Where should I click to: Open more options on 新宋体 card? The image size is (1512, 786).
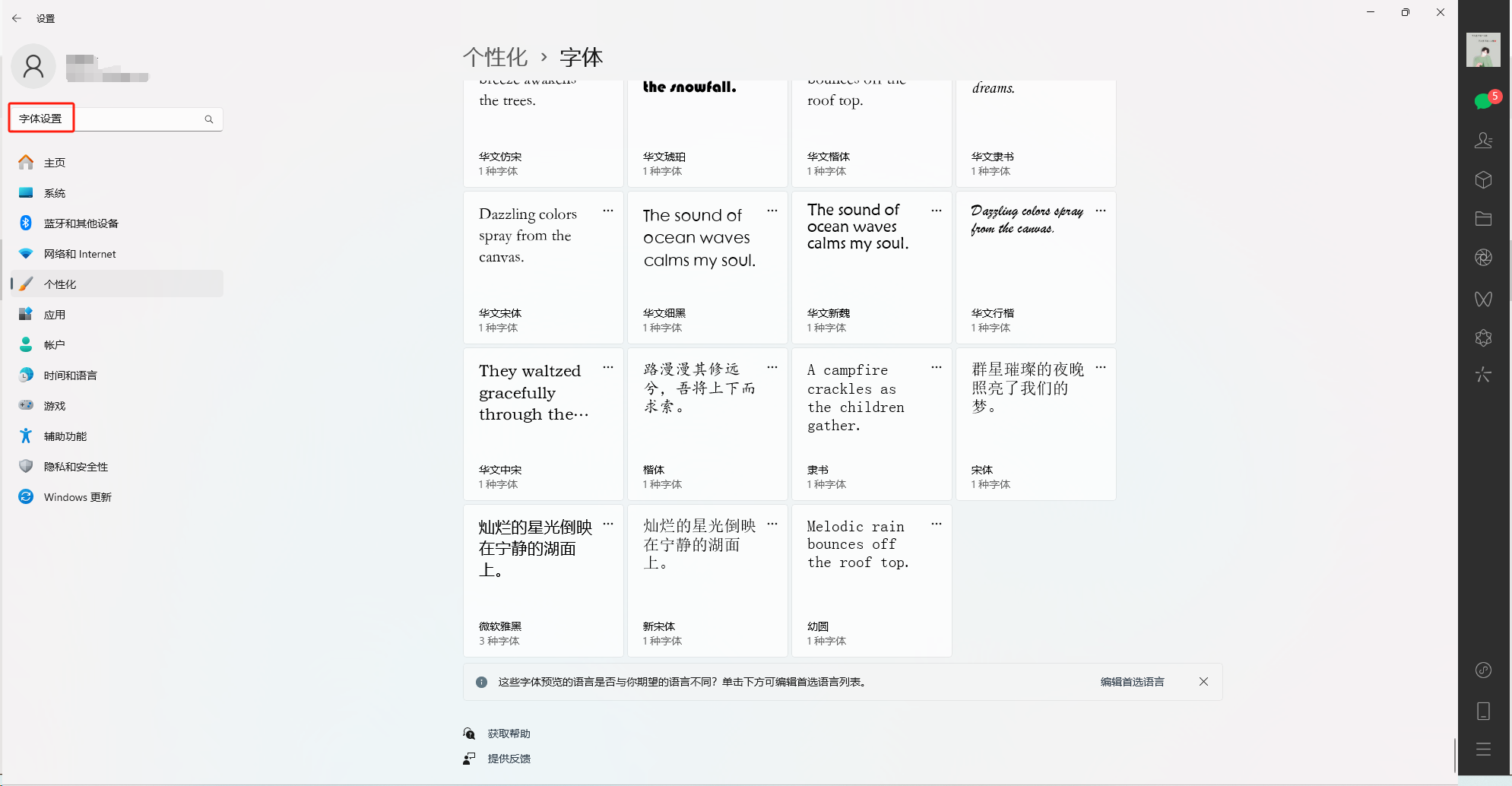pos(772,524)
